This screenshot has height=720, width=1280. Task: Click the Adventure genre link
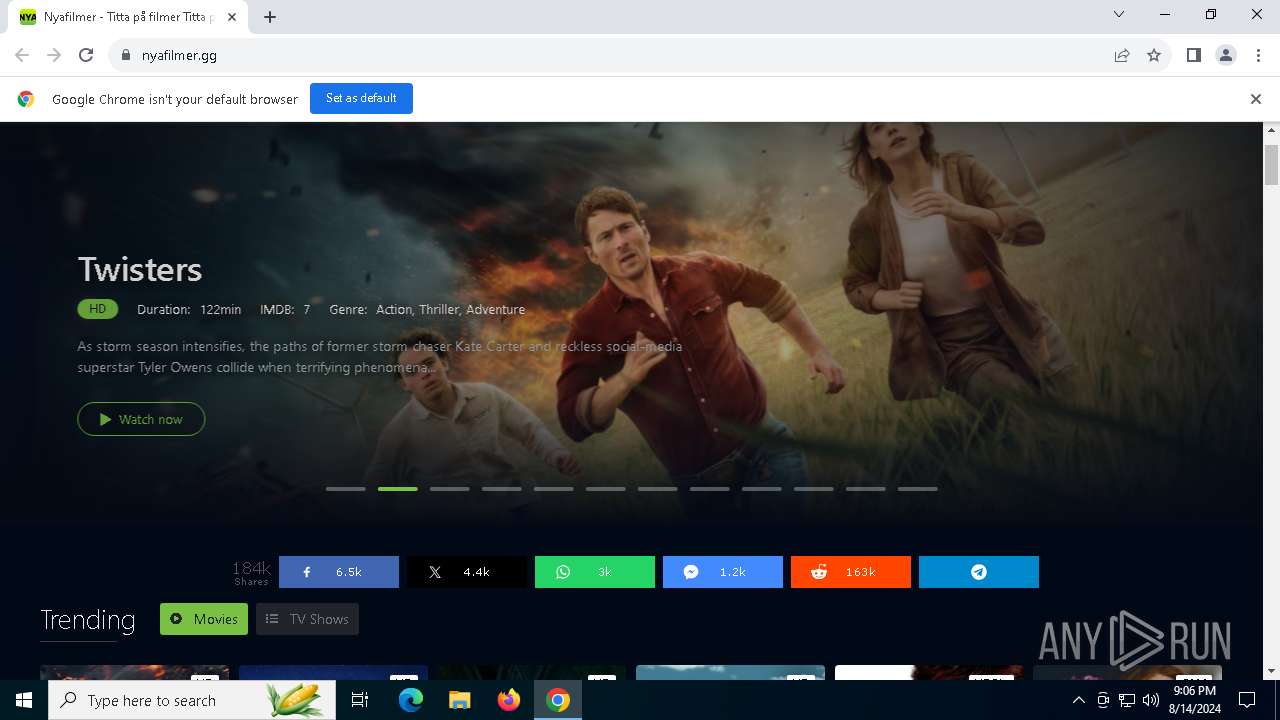point(495,310)
